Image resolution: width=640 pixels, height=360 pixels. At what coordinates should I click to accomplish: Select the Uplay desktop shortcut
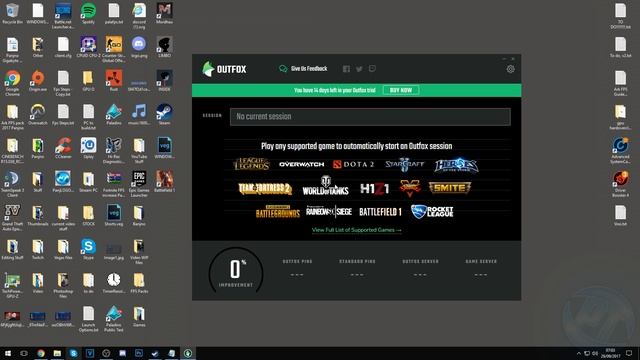tap(88, 148)
